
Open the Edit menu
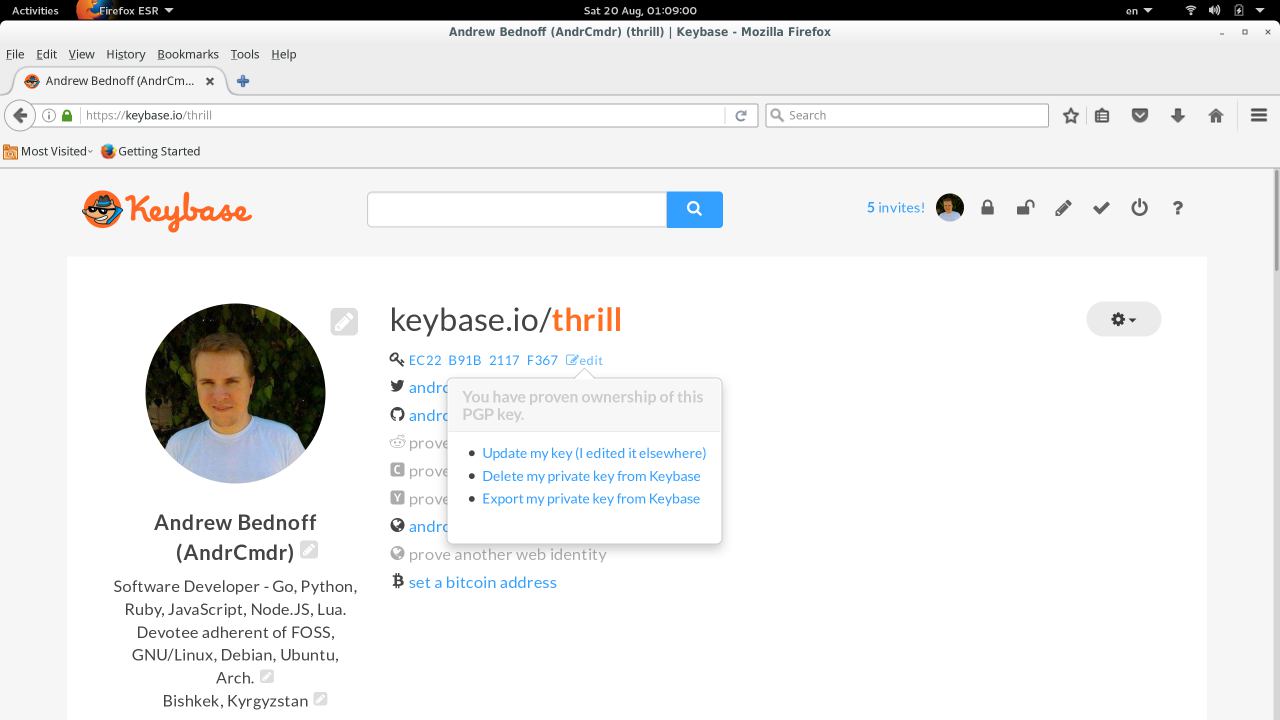click(x=46, y=54)
